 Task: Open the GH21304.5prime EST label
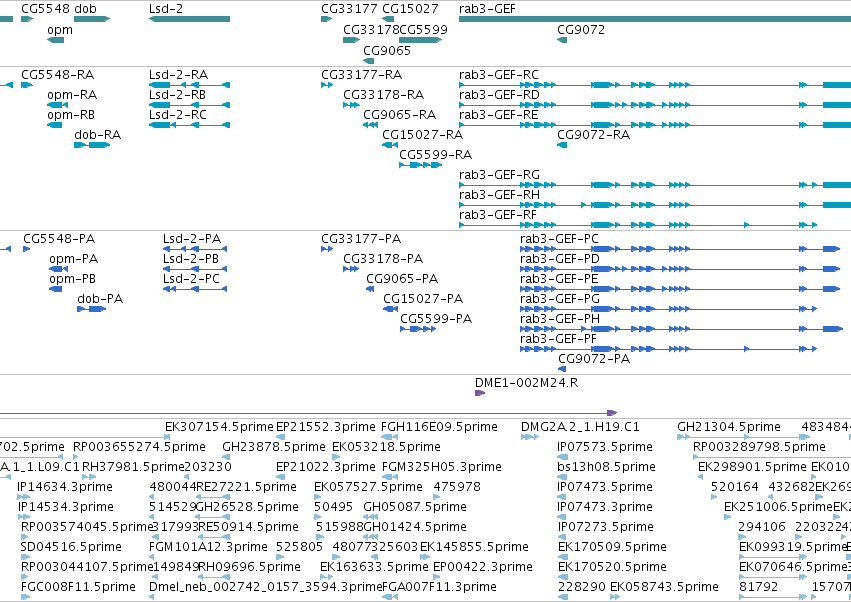tap(729, 427)
